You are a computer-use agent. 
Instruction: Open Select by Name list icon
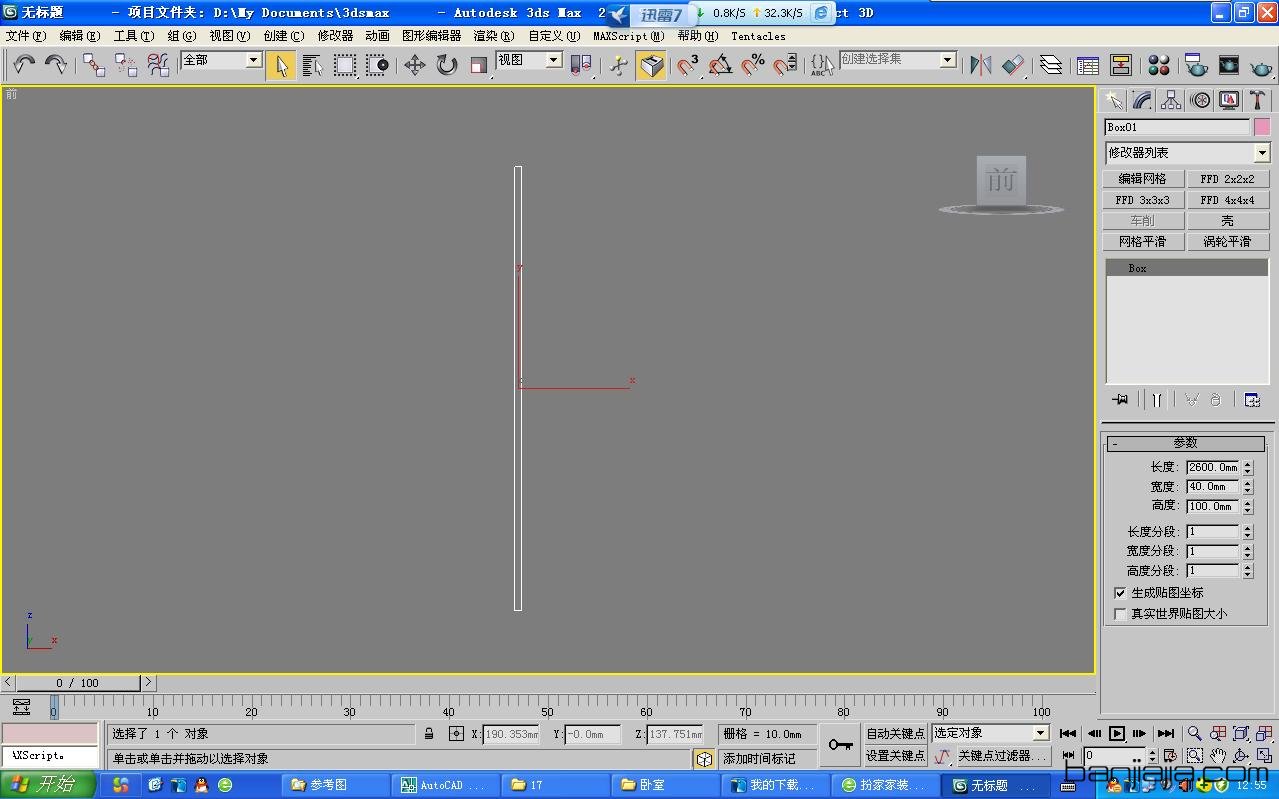pos(313,65)
